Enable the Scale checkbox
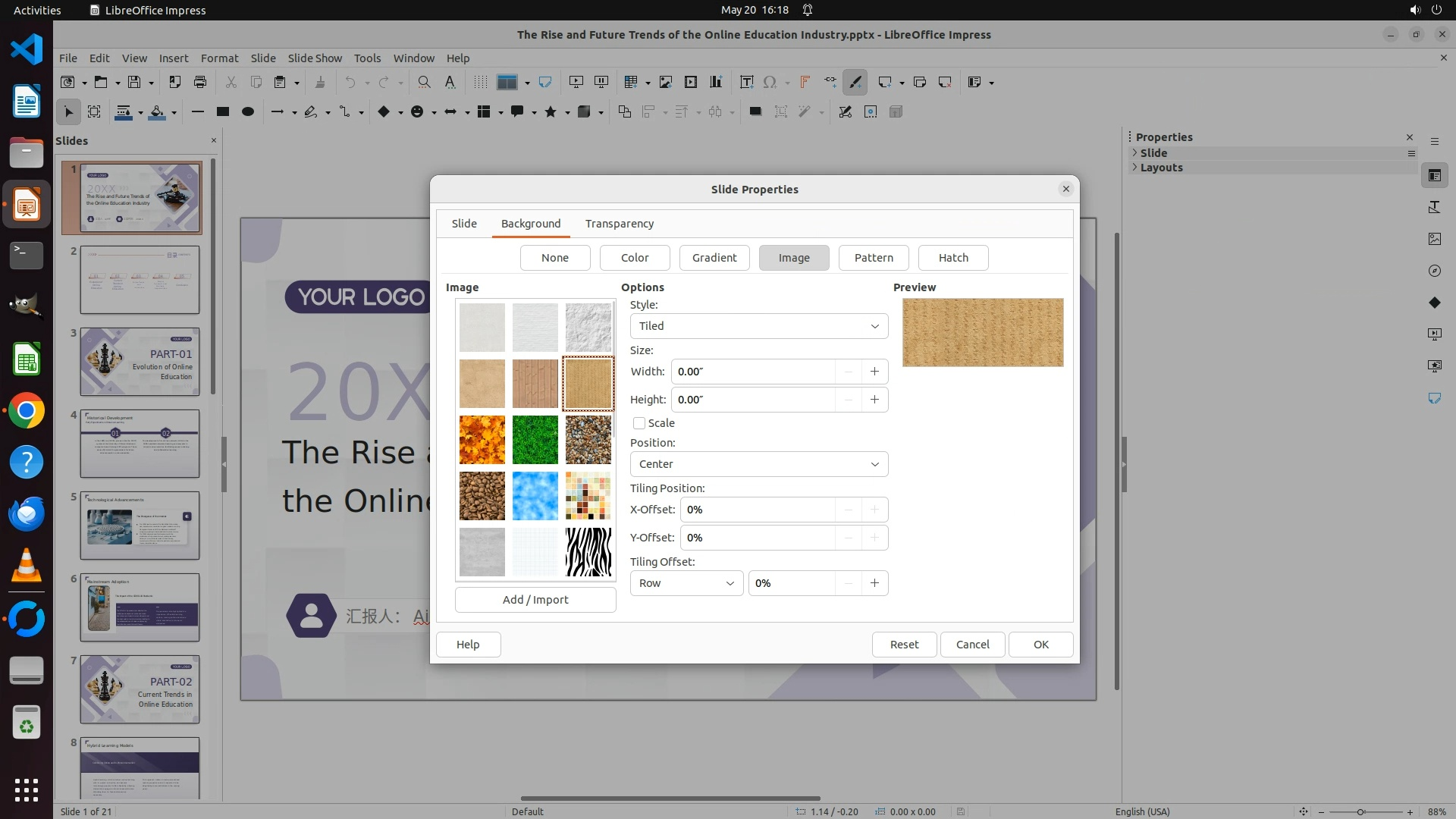 tap(639, 423)
